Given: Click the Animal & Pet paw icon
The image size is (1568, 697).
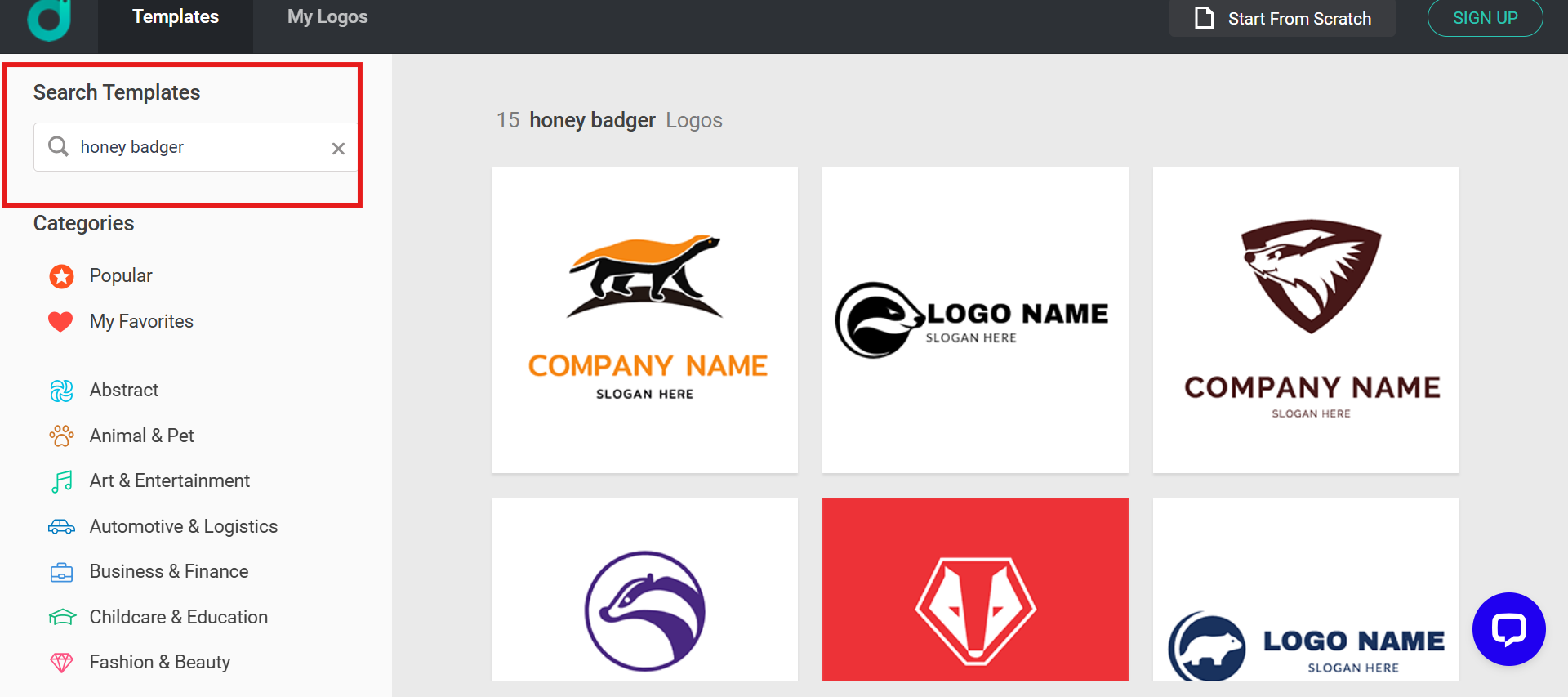Looking at the screenshot, I should (x=61, y=436).
